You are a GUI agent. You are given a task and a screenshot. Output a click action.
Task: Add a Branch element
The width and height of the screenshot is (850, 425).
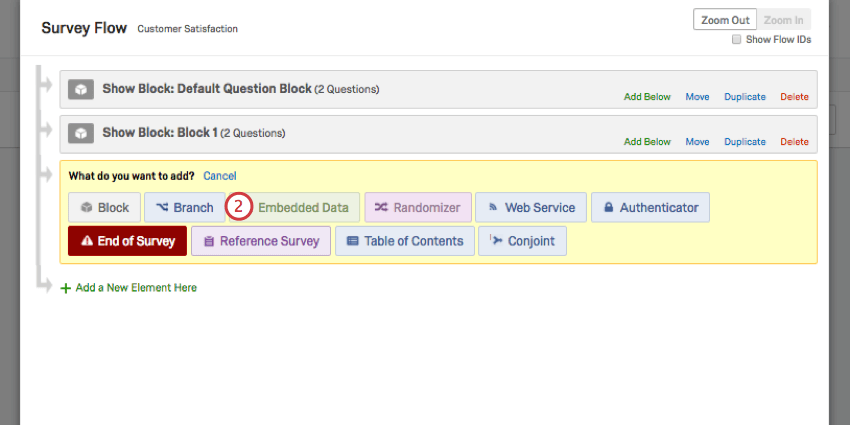tap(184, 208)
